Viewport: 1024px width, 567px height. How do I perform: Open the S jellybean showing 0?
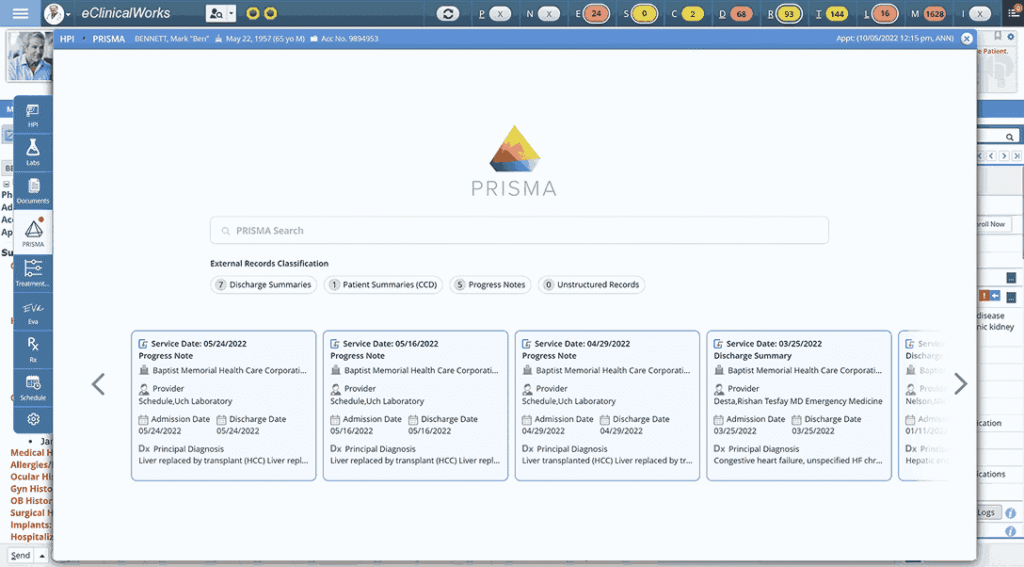coord(645,14)
